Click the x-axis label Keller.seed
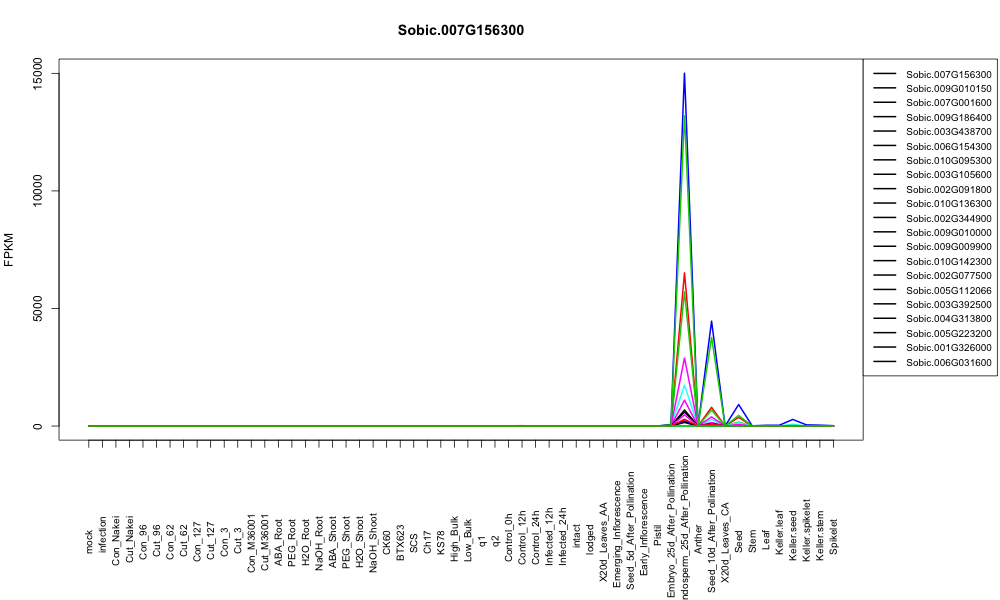This screenshot has height=600, width=1000. pyautogui.click(x=793, y=532)
